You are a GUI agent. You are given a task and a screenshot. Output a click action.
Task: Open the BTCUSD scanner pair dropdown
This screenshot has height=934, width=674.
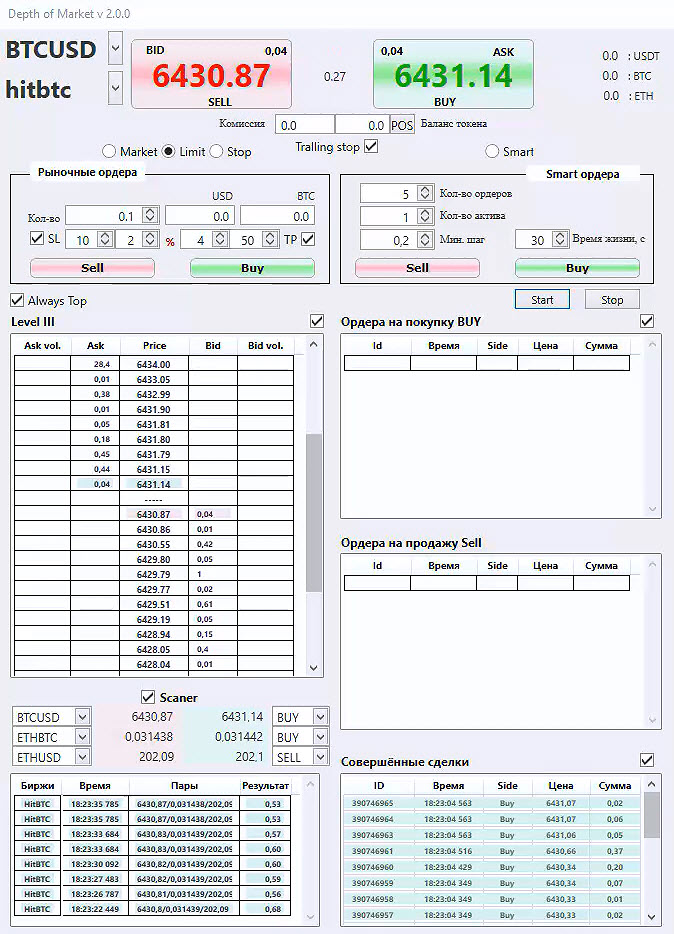(82, 717)
